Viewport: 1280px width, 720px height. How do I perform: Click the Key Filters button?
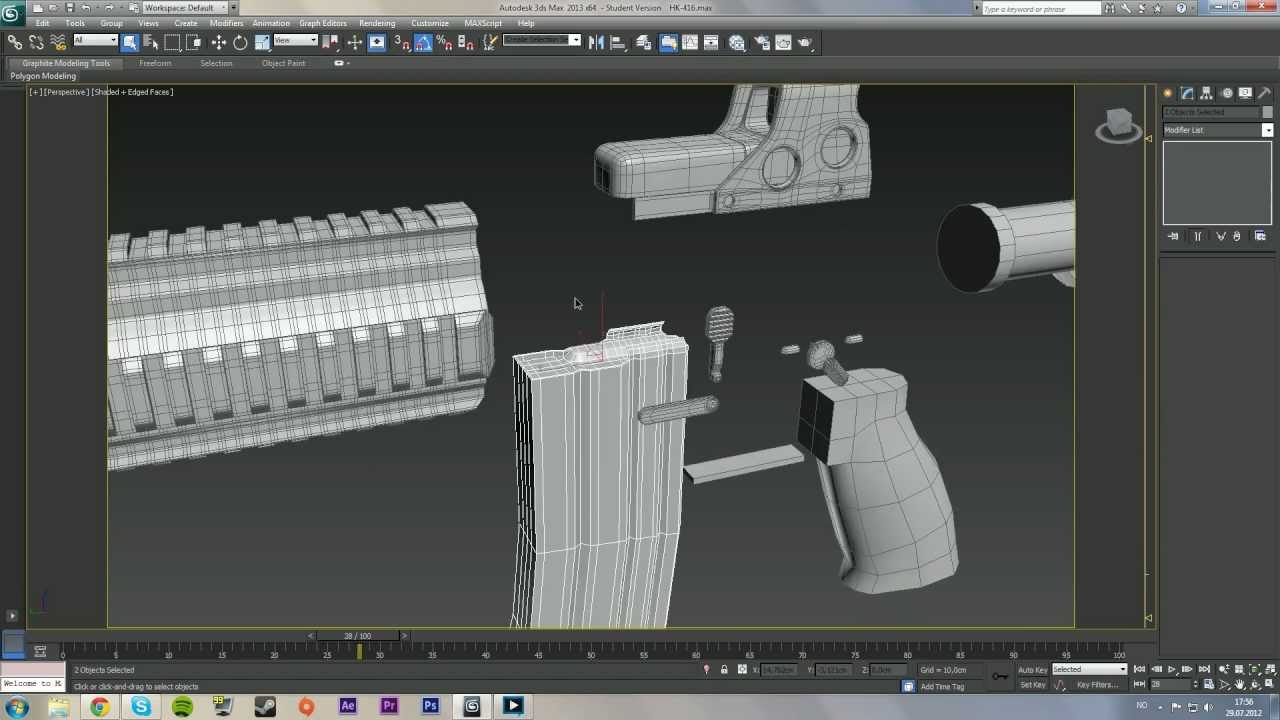click(1097, 685)
